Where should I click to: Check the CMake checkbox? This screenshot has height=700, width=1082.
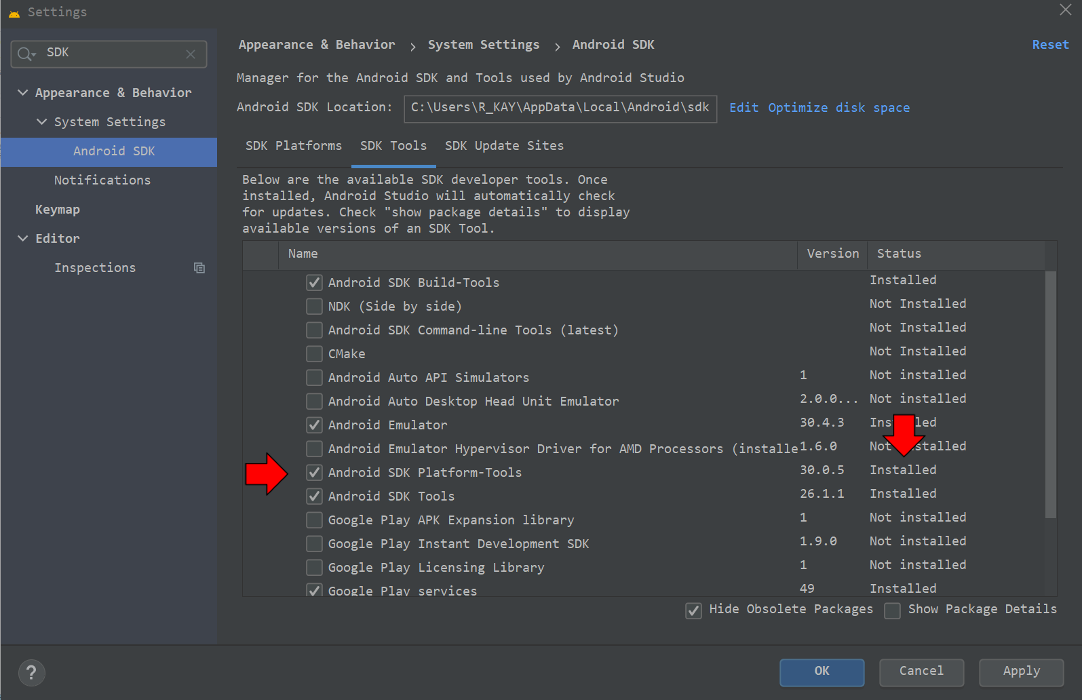pos(314,354)
